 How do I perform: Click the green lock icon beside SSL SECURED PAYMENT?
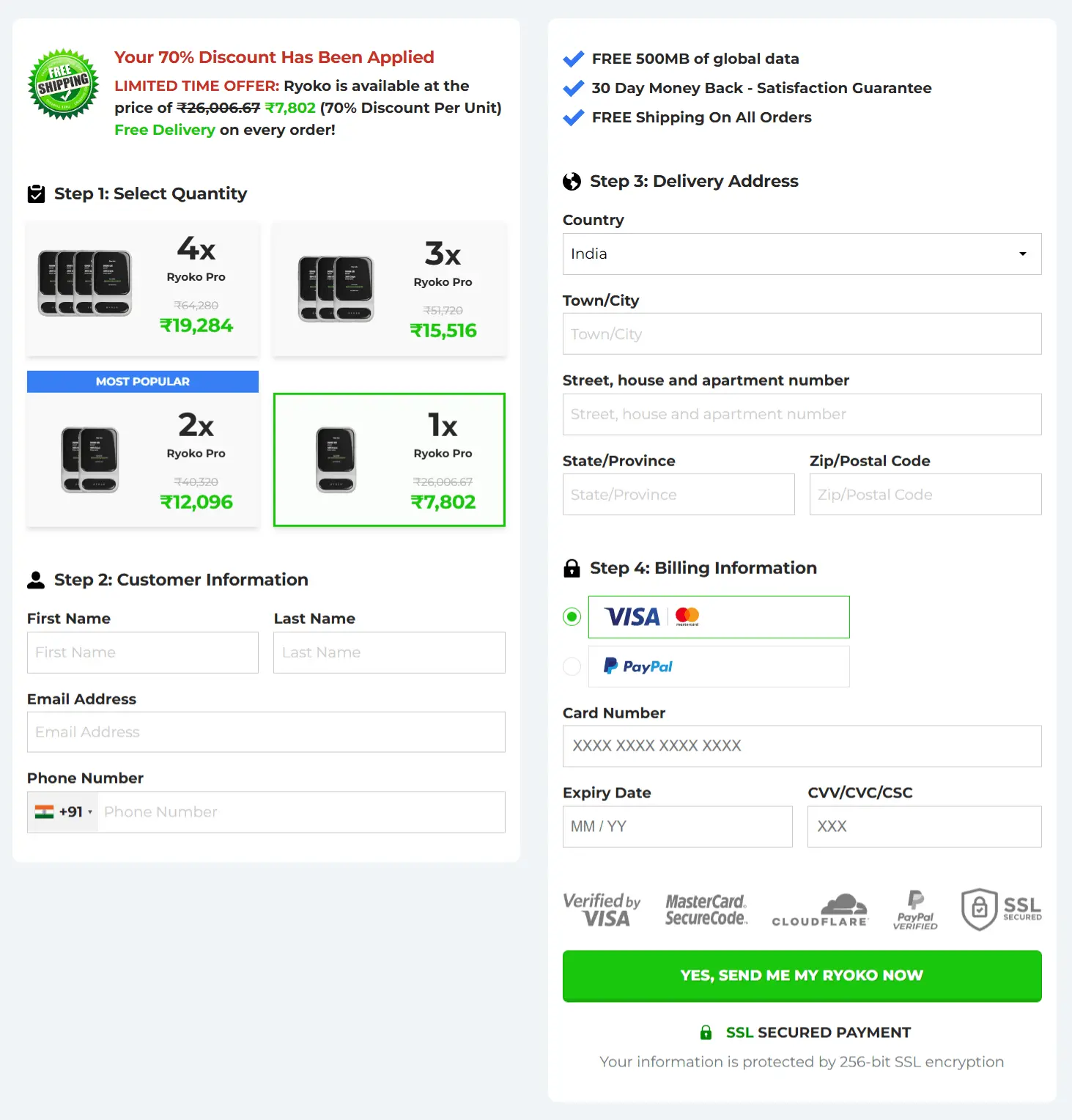tap(706, 1033)
